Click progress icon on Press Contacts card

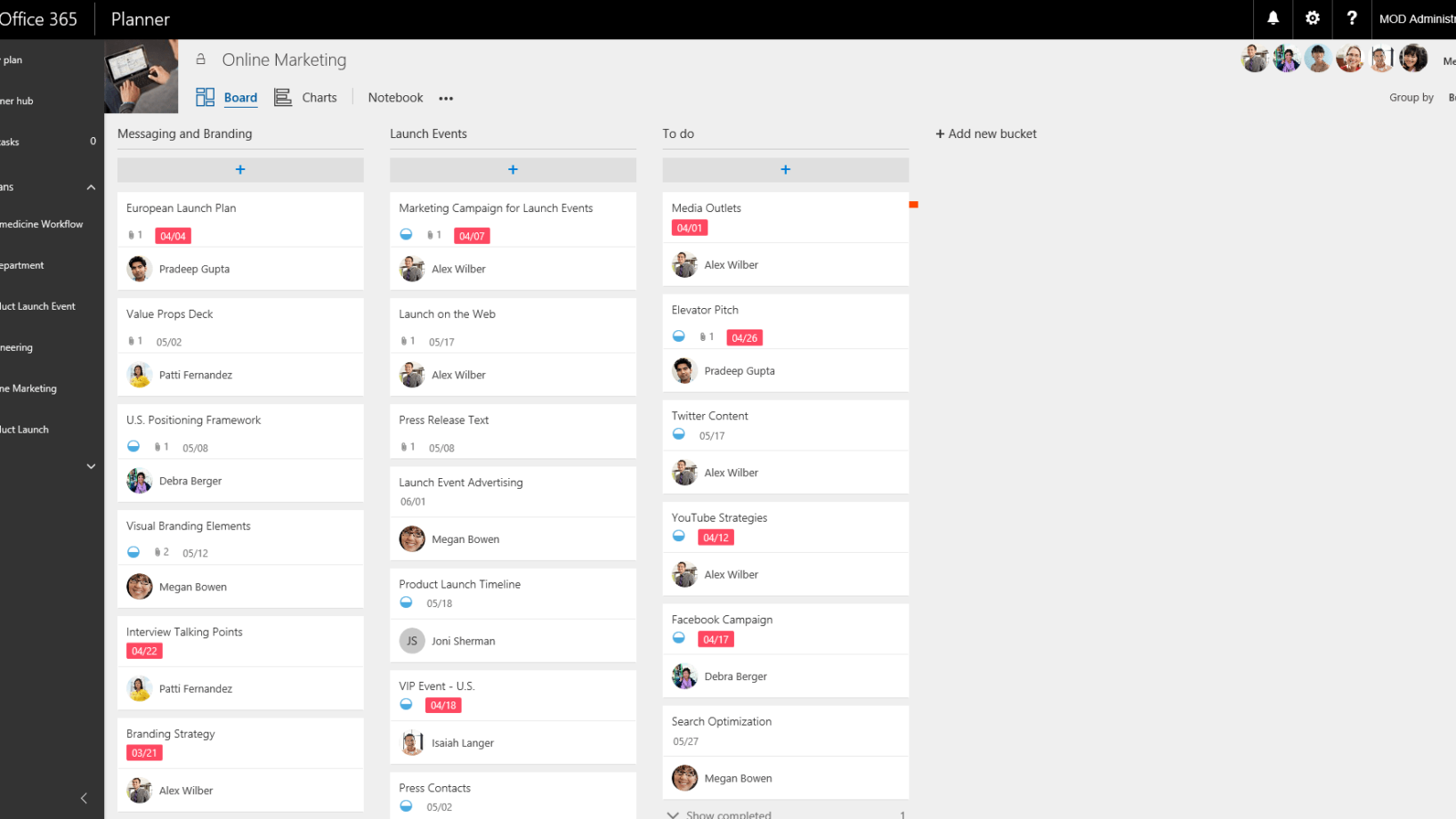[406, 806]
